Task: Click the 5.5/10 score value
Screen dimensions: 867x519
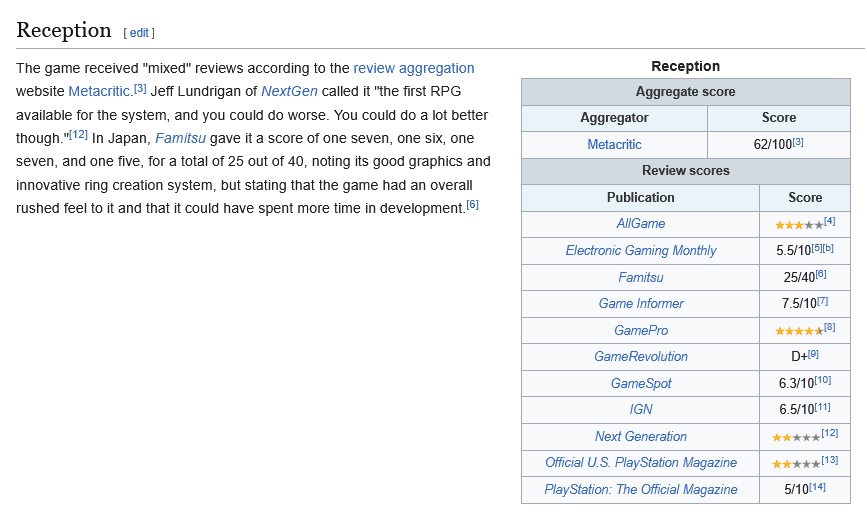Action: pos(793,251)
